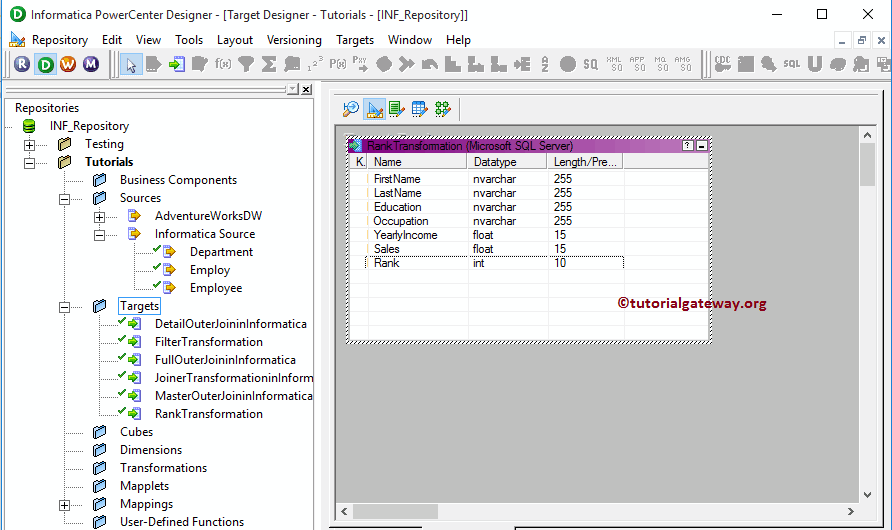This screenshot has height=530, width=892.
Task: Click the Datatype column header
Action: point(507,162)
